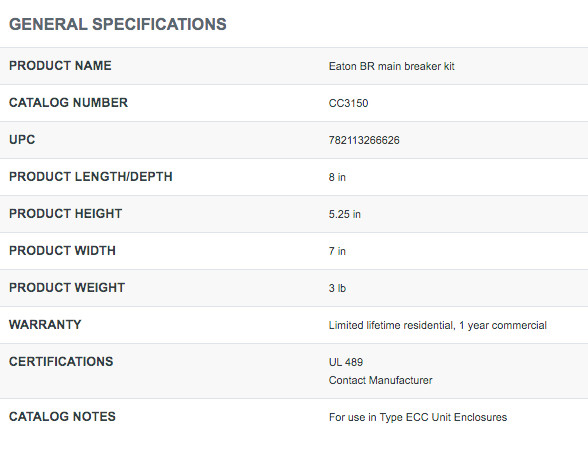Click catalog number value CC3150
Screen dimensions: 588x469
(x=348, y=103)
